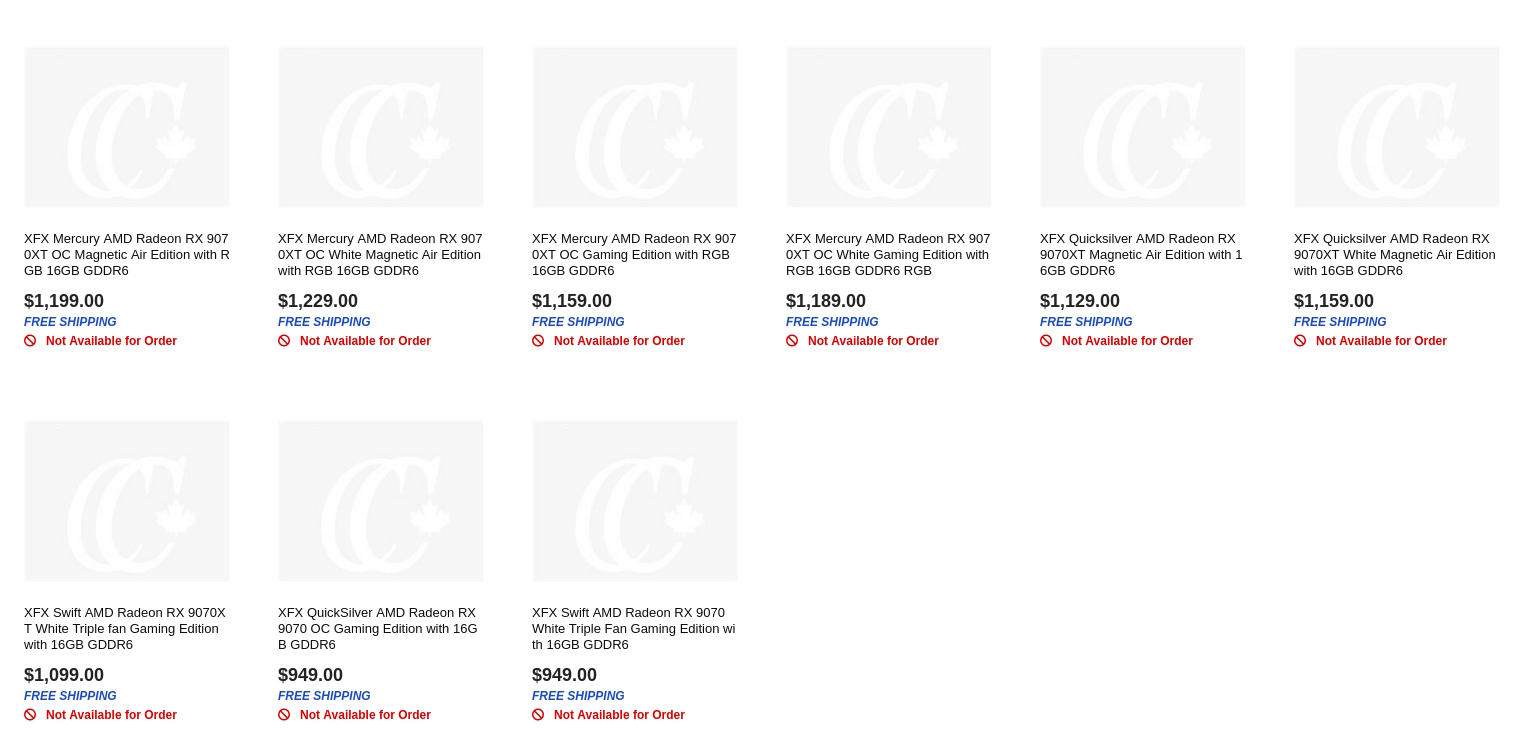Image resolution: width=1540 pixels, height=748 pixels.
Task: Select the Quicksilver 9070XT Magnetic Air product image
Action: click(x=1143, y=127)
